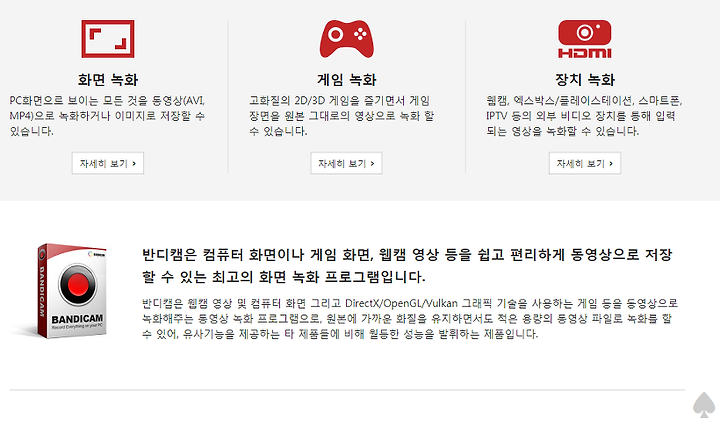720x425 pixels.
Task: Click the description starting with 고화질의 2D/3D 게임
Action: [x=342, y=116]
